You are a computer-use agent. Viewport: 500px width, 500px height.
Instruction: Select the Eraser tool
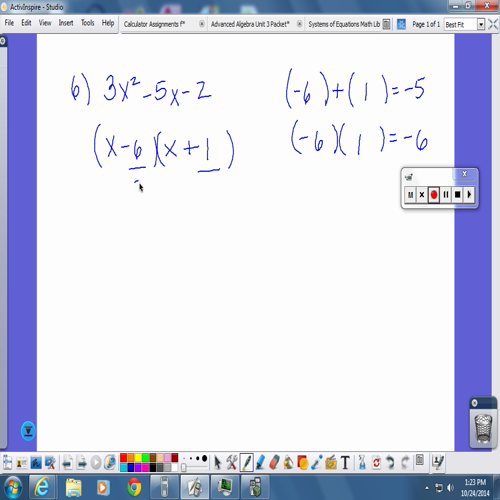(x=274, y=463)
